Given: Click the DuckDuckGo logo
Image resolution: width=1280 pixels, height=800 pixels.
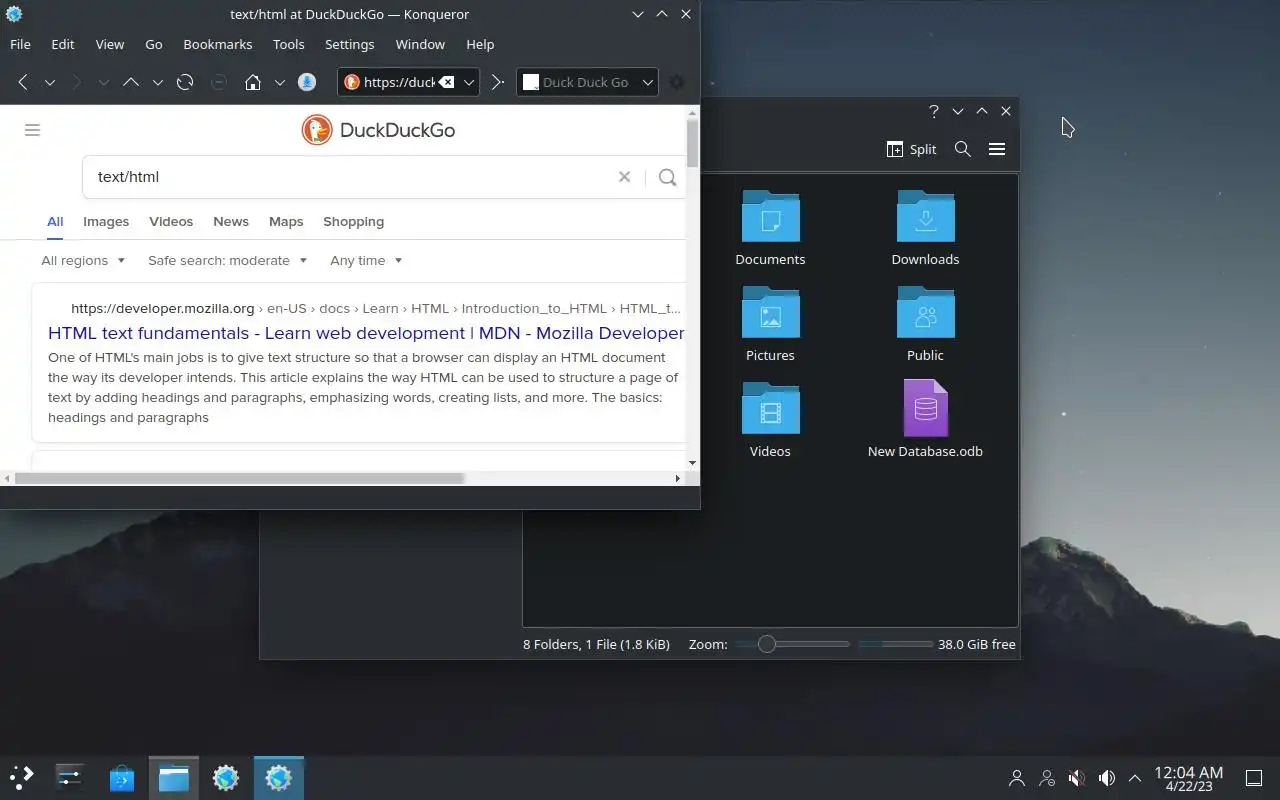Looking at the screenshot, I should pyautogui.click(x=379, y=130).
